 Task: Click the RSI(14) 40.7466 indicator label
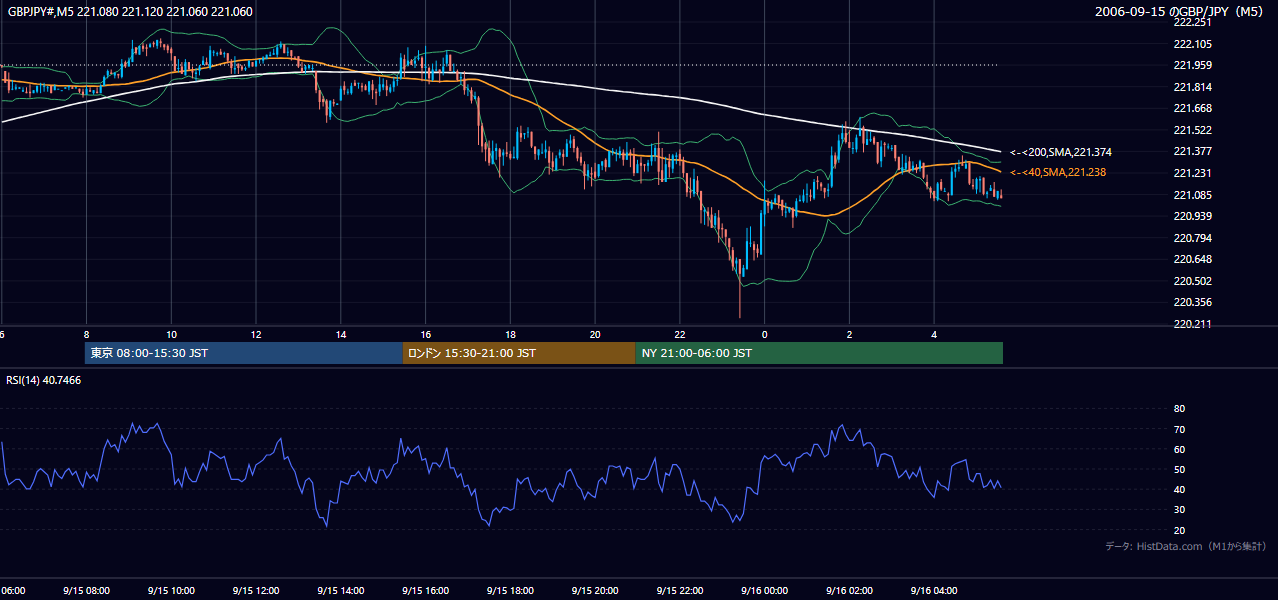[x=44, y=380]
